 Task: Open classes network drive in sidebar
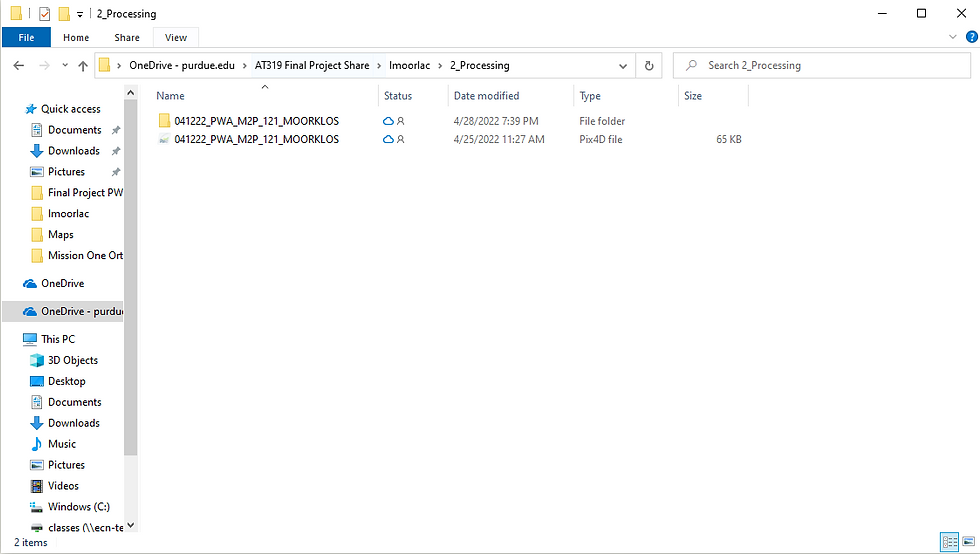point(85,528)
